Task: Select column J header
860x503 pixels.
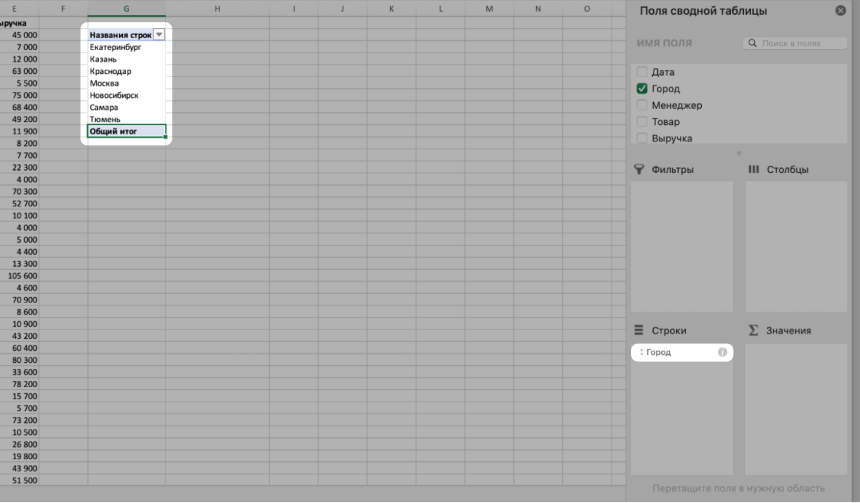Action: pos(343,9)
